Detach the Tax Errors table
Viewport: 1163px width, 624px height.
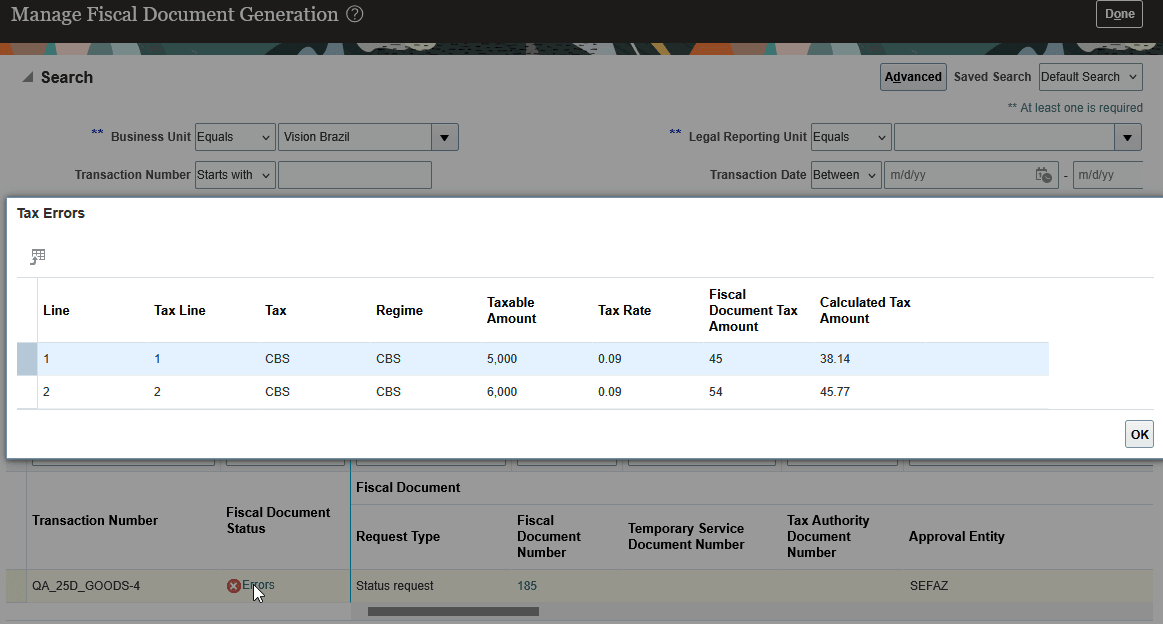[x=37, y=256]
